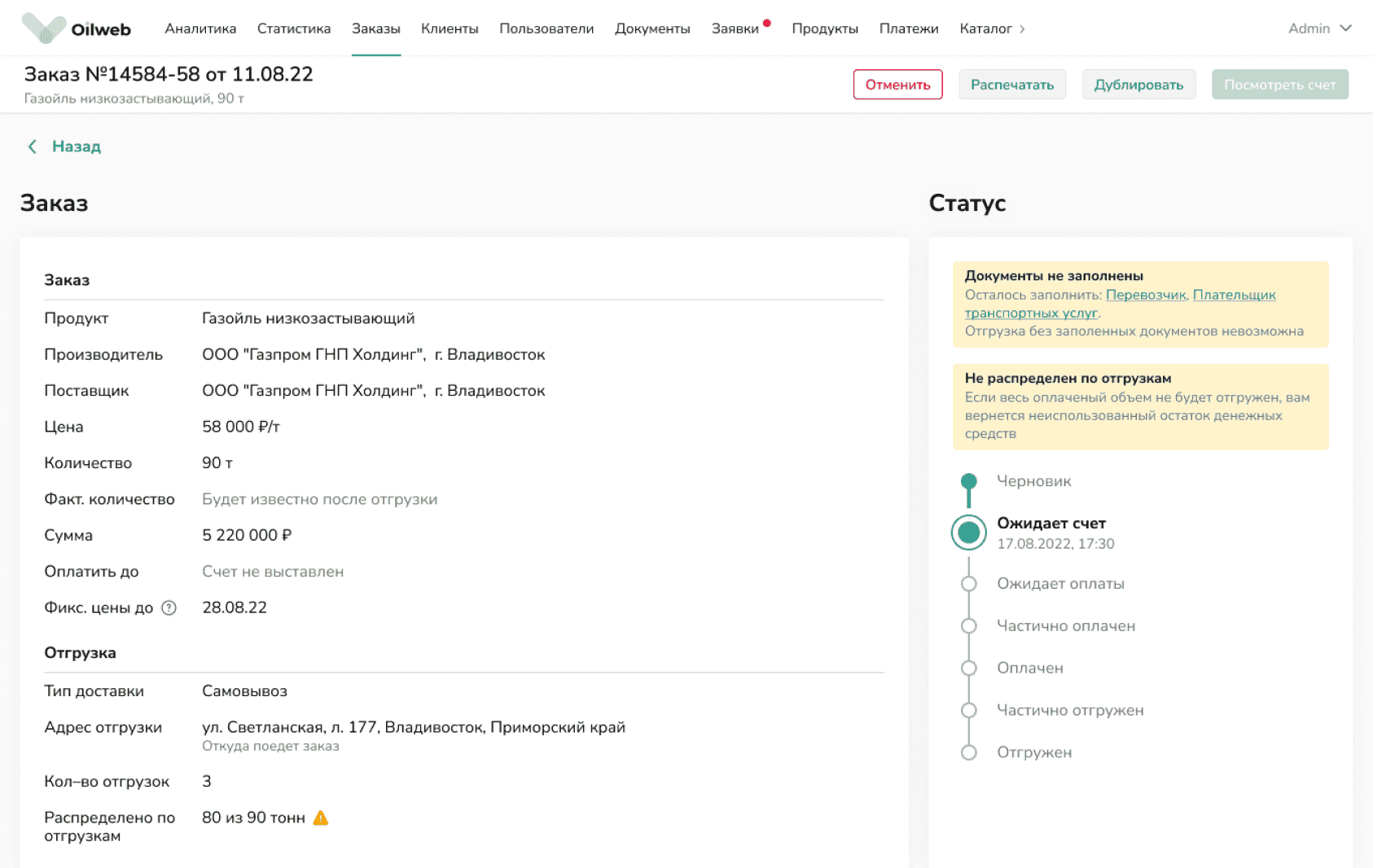Screen dimensions: 1373x868
Task: Click the Оплачен status circle
Action: click(x=968, y=669)
